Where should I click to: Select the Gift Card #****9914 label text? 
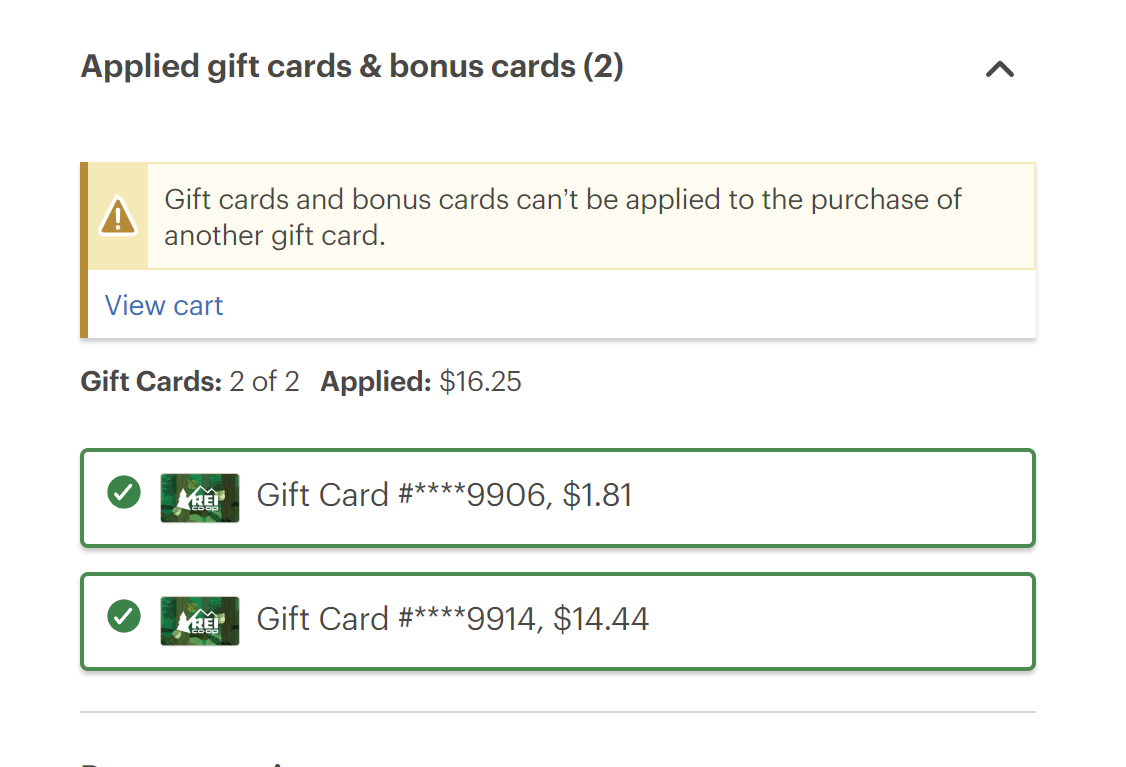click(400, 619)
